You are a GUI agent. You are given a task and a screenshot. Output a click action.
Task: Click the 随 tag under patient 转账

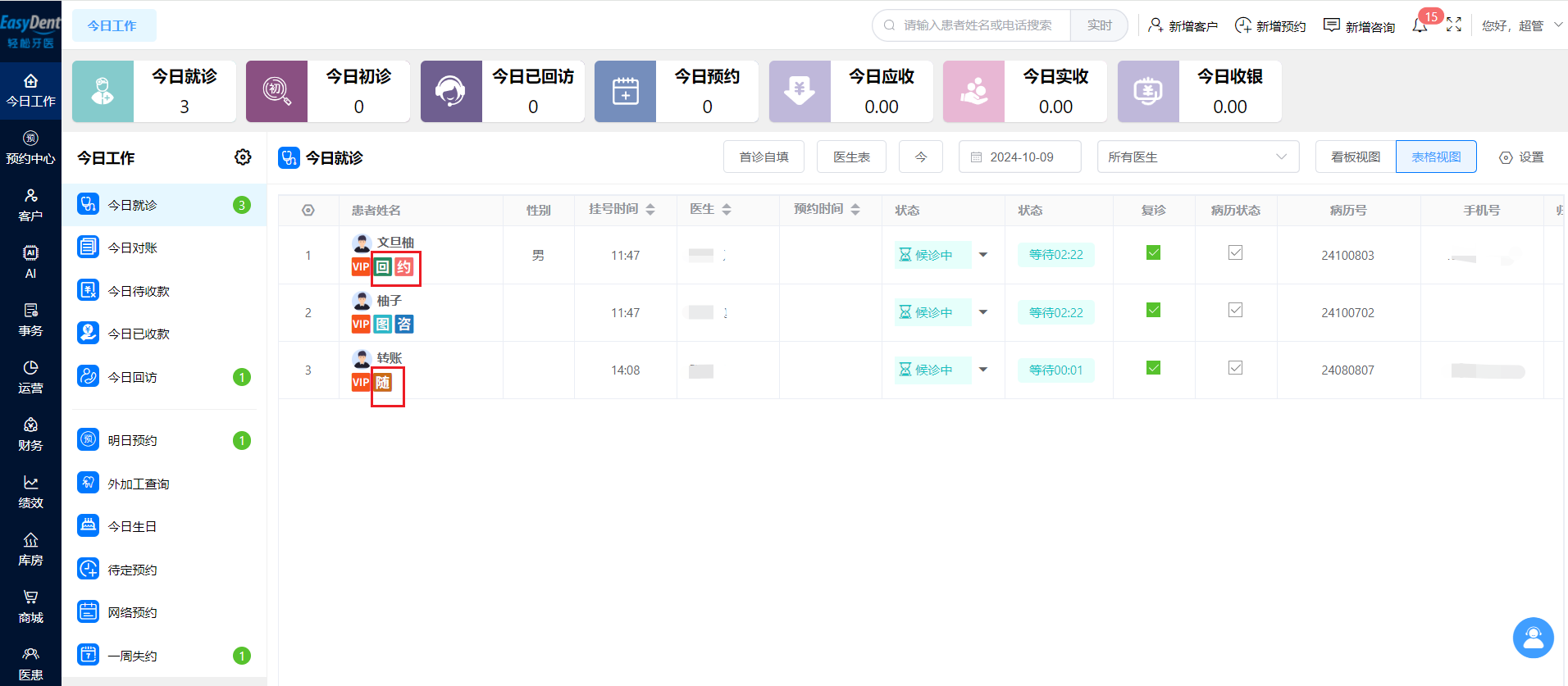click(383, 383)
